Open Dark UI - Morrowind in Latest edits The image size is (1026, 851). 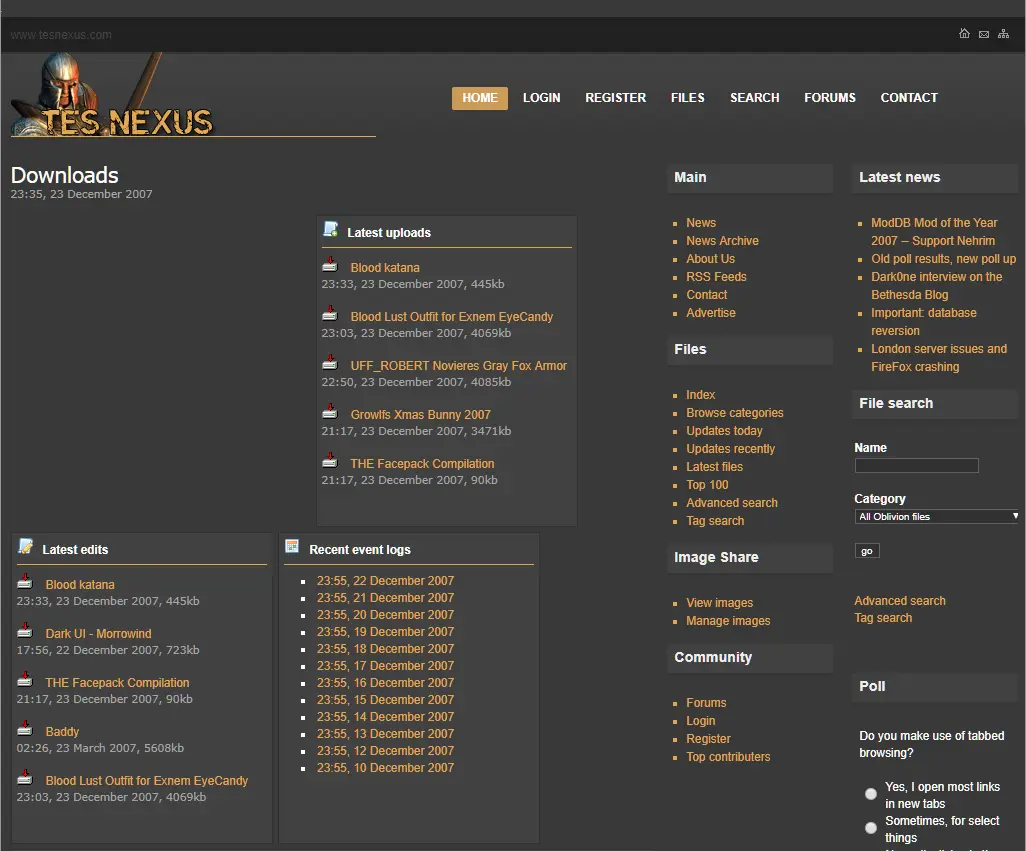point(98,634)
